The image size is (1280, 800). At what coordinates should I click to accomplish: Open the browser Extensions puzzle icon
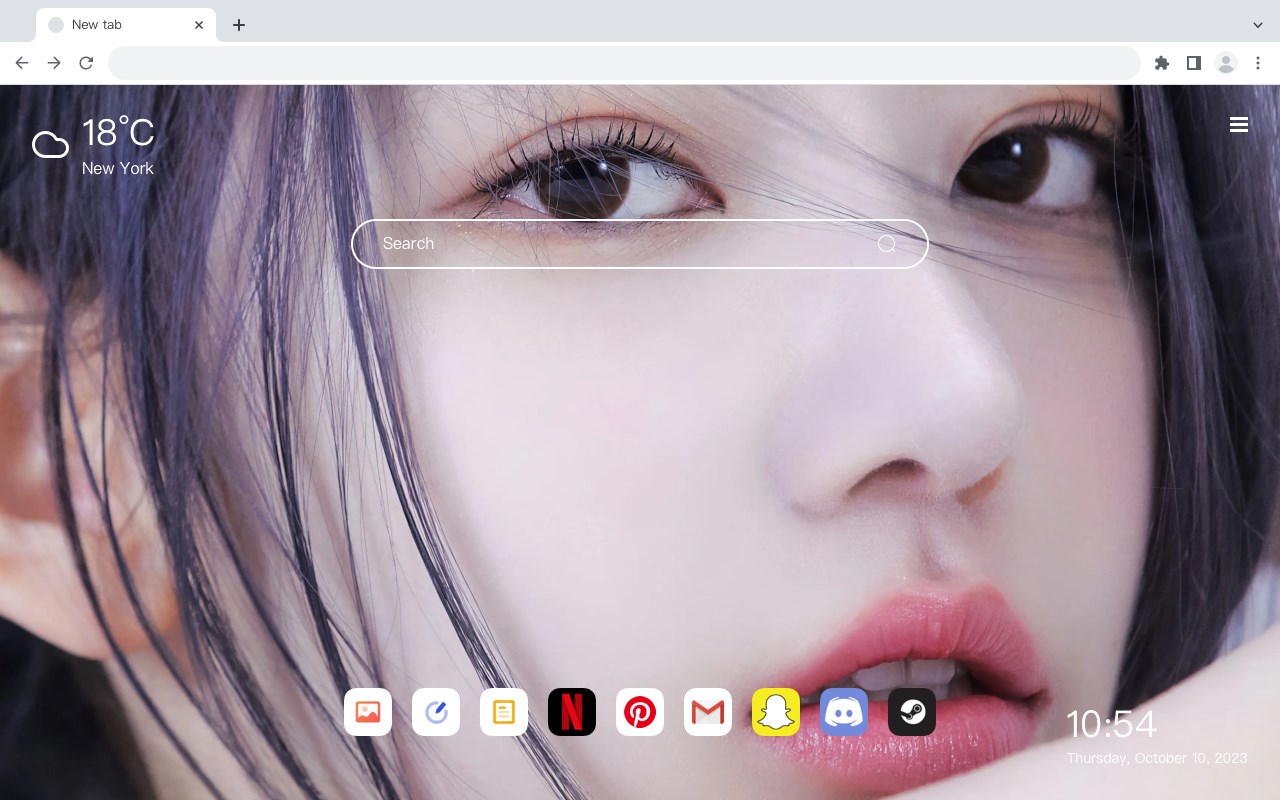click(x=1161, y=63)
